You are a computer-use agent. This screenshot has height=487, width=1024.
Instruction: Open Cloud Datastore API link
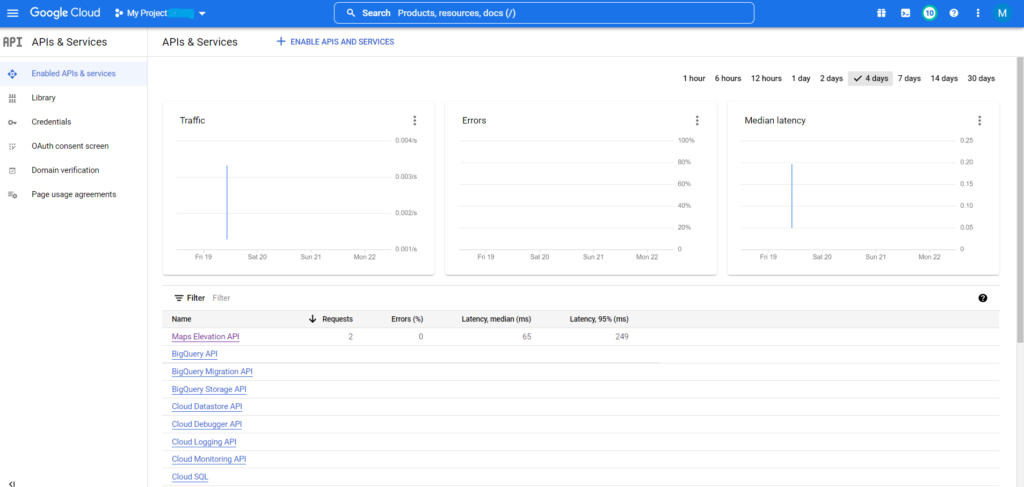coord(207,407)
